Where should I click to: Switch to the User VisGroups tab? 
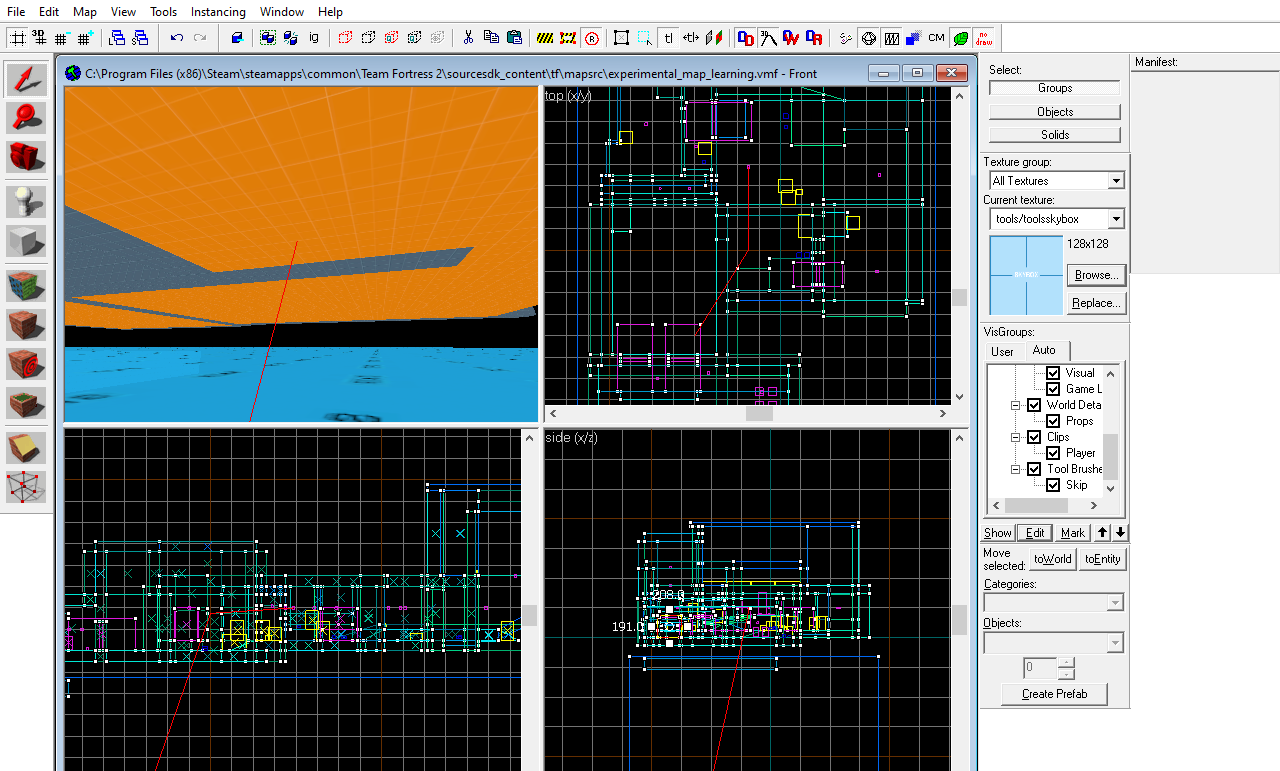1002,351
